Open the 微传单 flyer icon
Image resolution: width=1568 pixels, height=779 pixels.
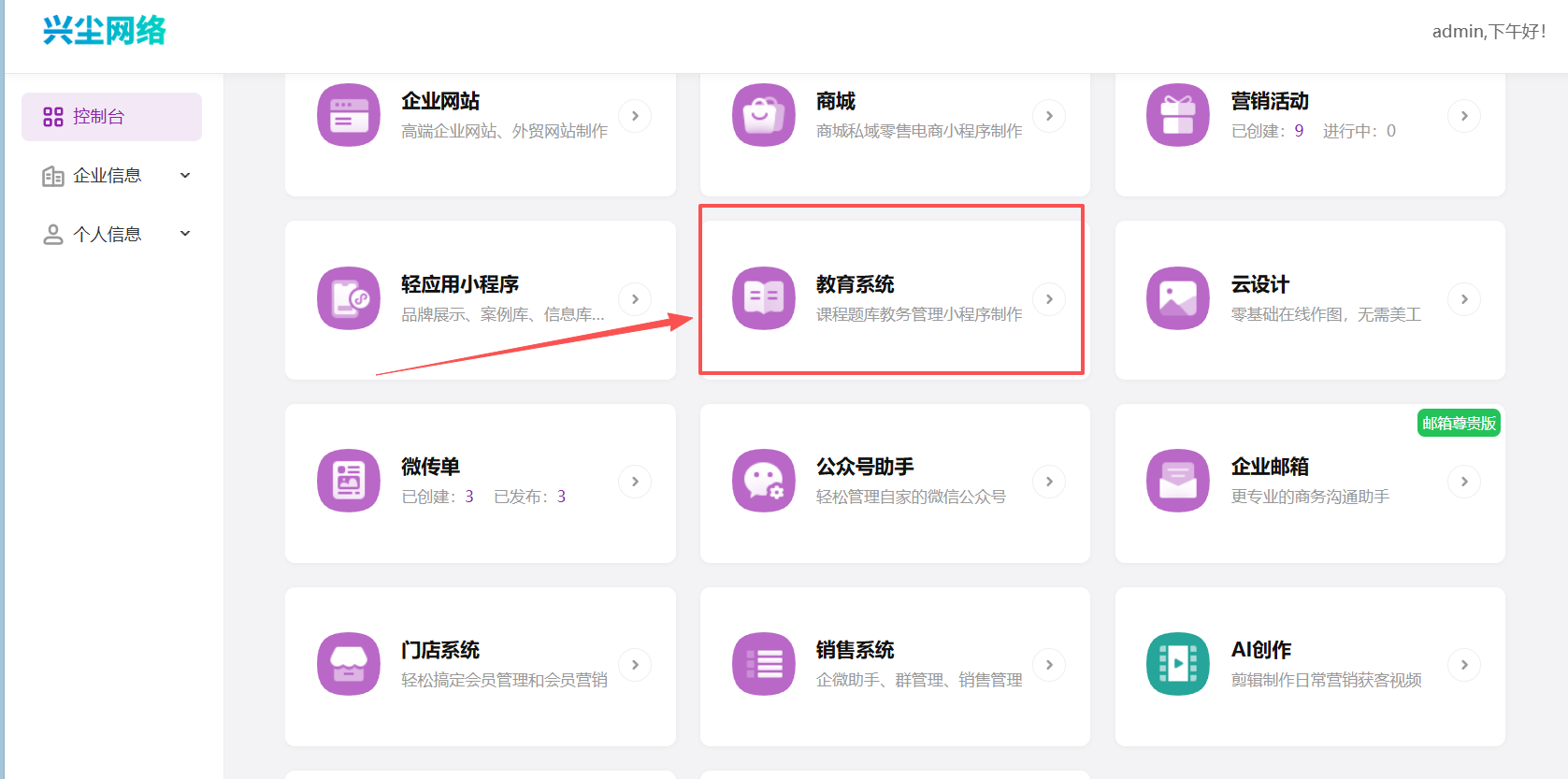coord(349,482)
